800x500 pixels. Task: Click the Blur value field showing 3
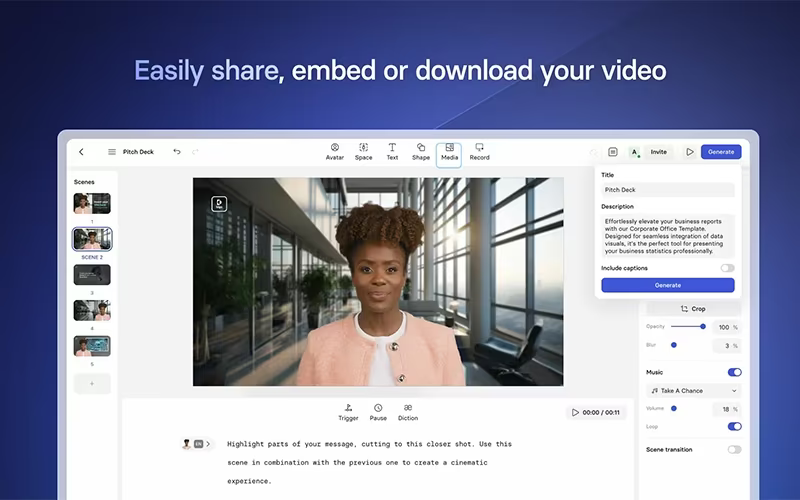[727, 346]
